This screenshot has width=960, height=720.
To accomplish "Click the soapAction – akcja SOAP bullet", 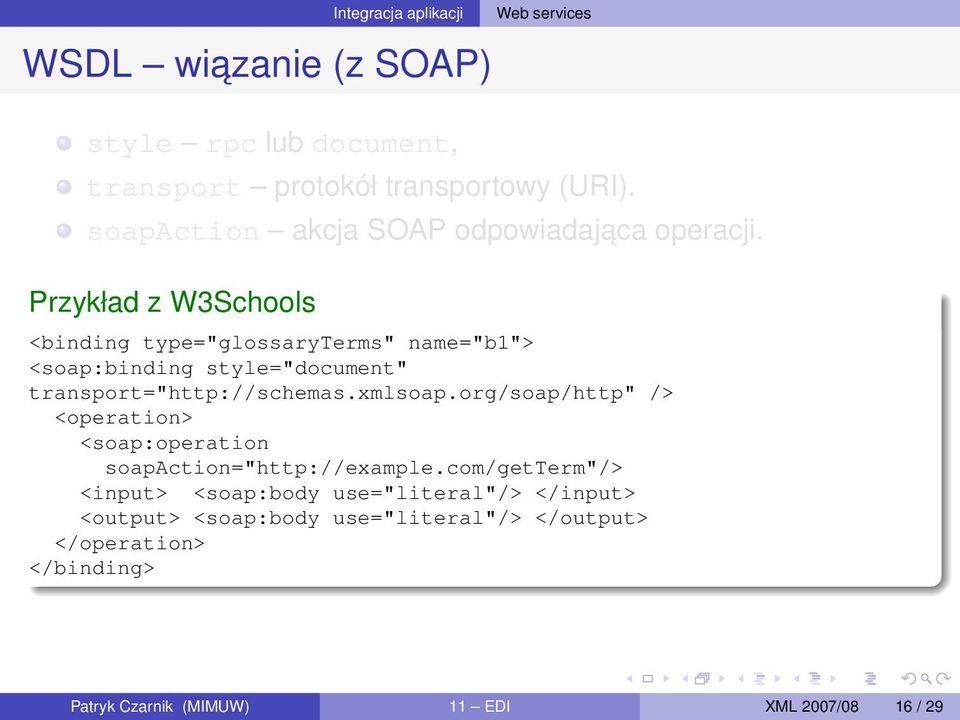I will click(x=425, y=231).
